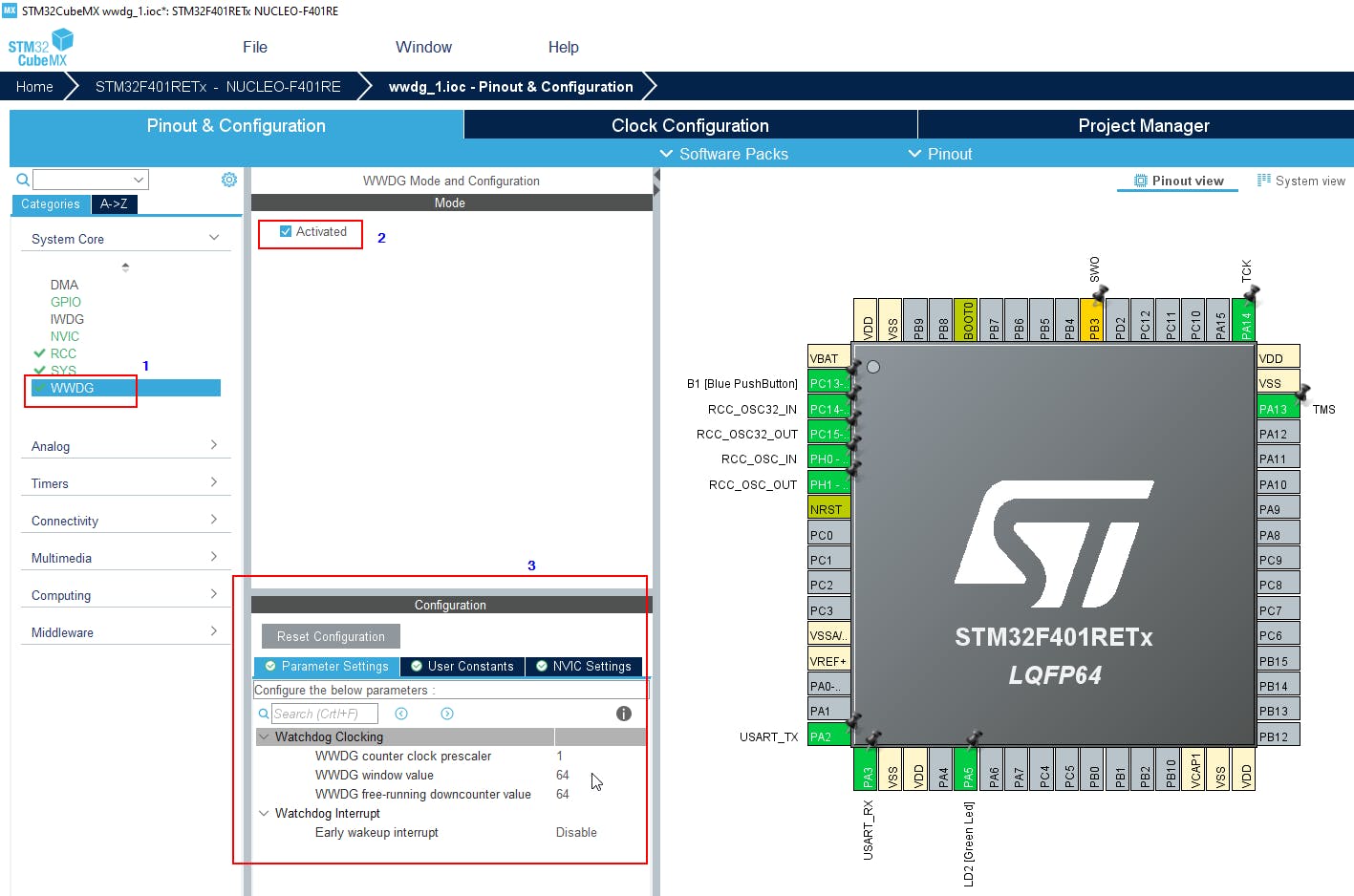Select the Parameter Settings tab

326,666
